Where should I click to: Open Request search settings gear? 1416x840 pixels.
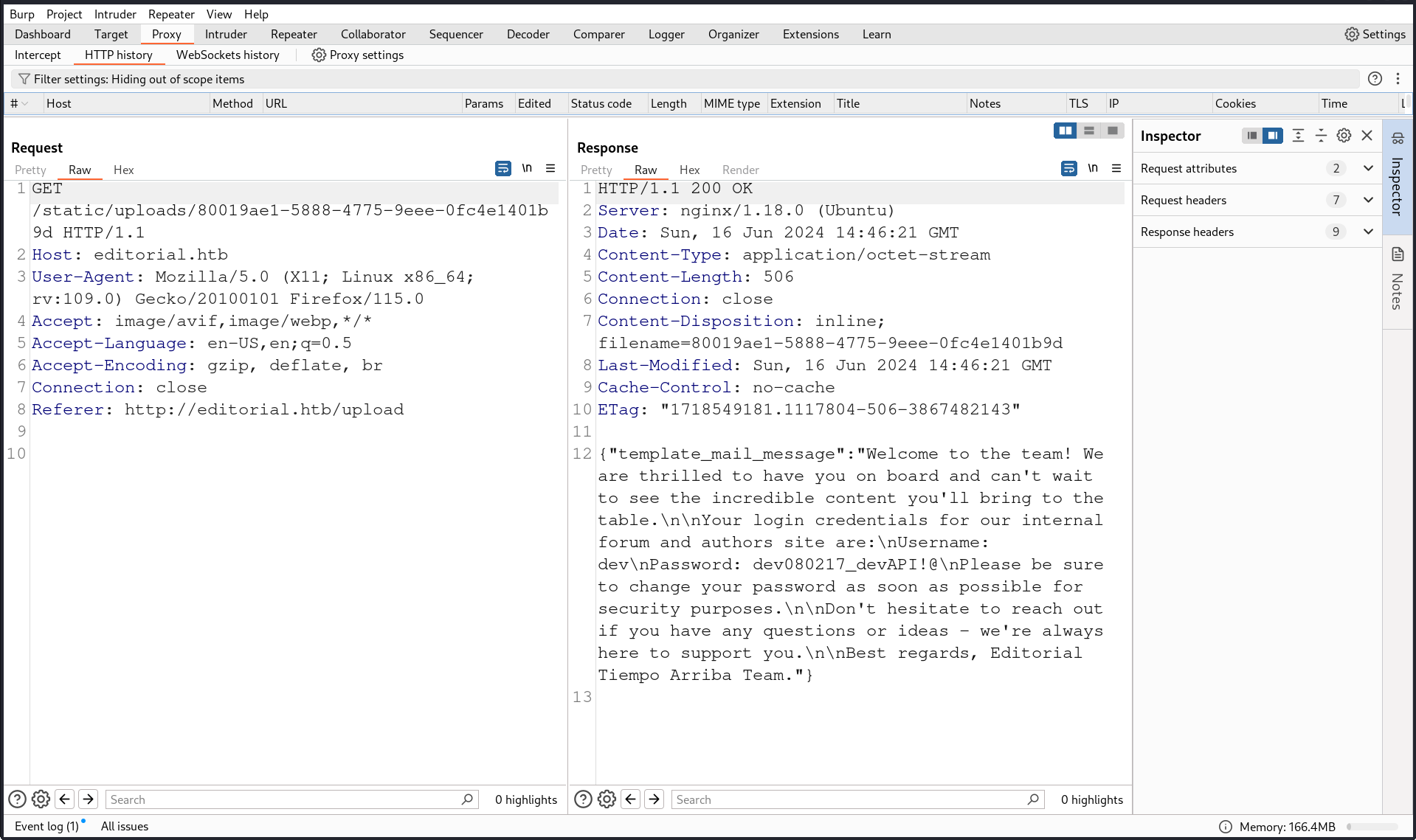pyautogui.click(x=41, y=799)
